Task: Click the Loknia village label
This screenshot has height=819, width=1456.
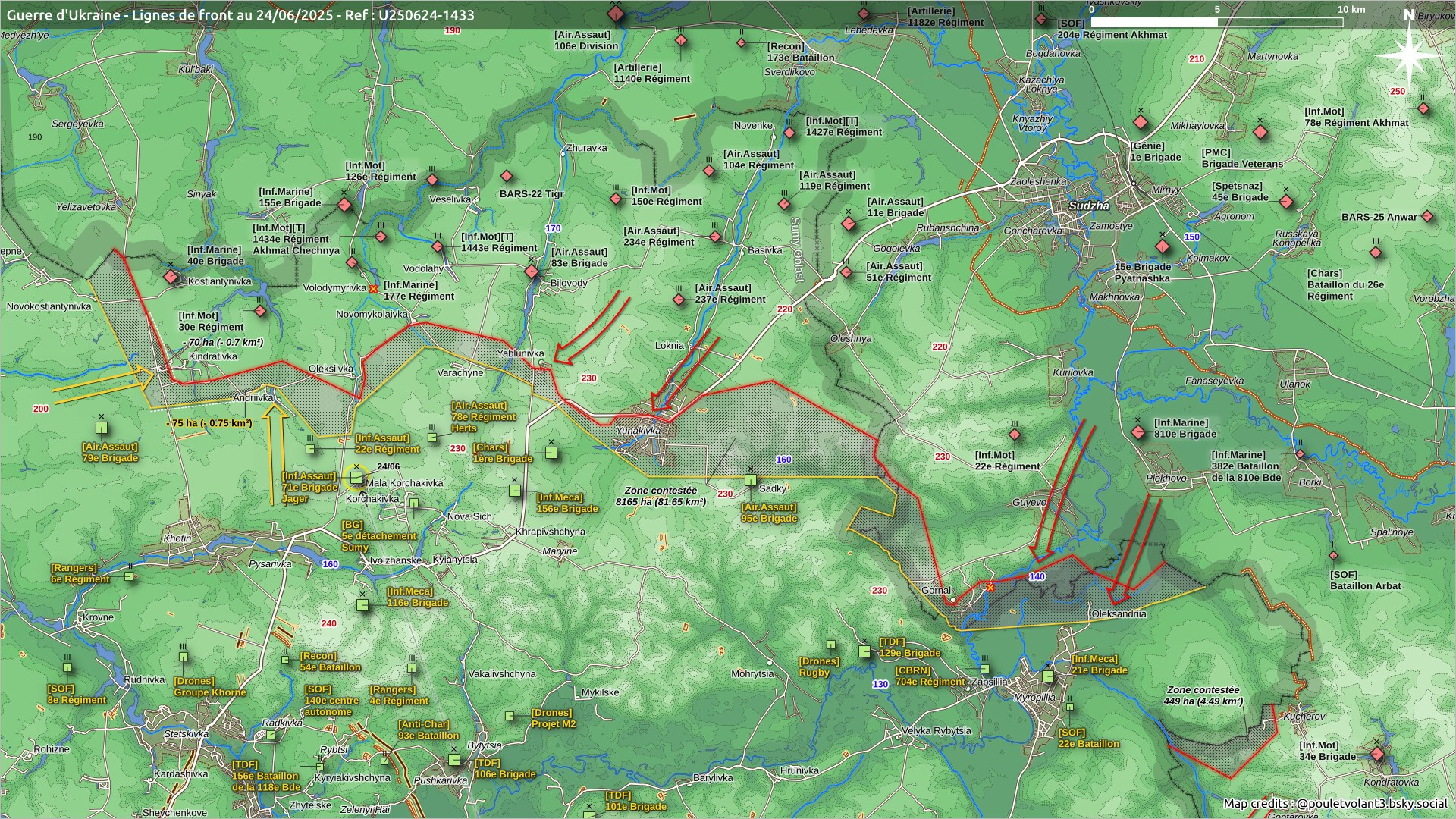Action: (670, 346)
